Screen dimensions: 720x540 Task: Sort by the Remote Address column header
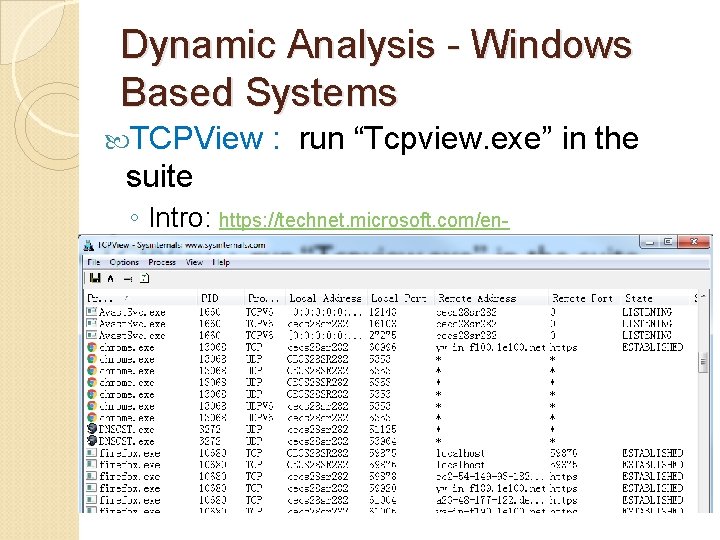(490, 298)
